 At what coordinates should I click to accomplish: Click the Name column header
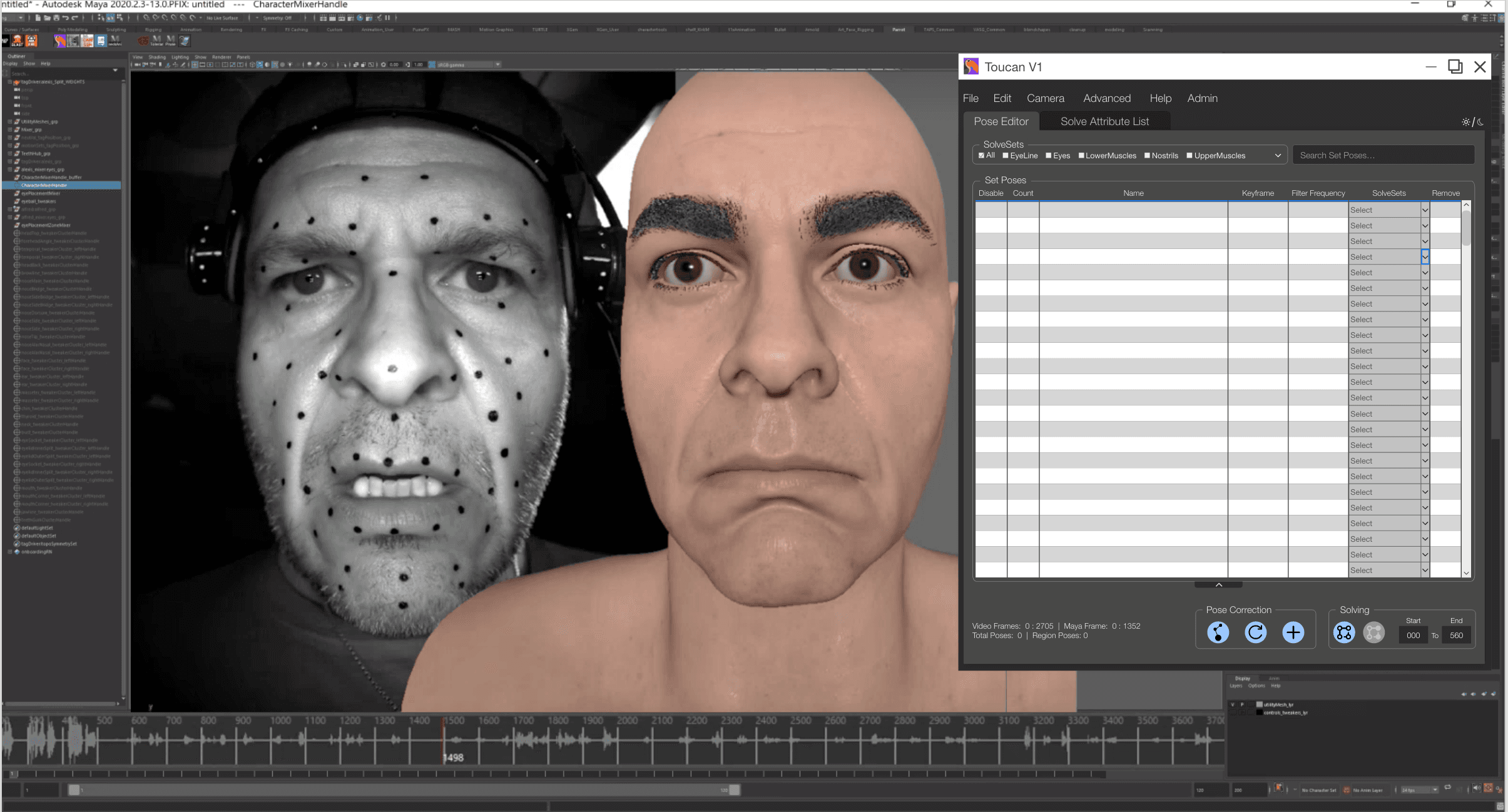point(1133,193)
